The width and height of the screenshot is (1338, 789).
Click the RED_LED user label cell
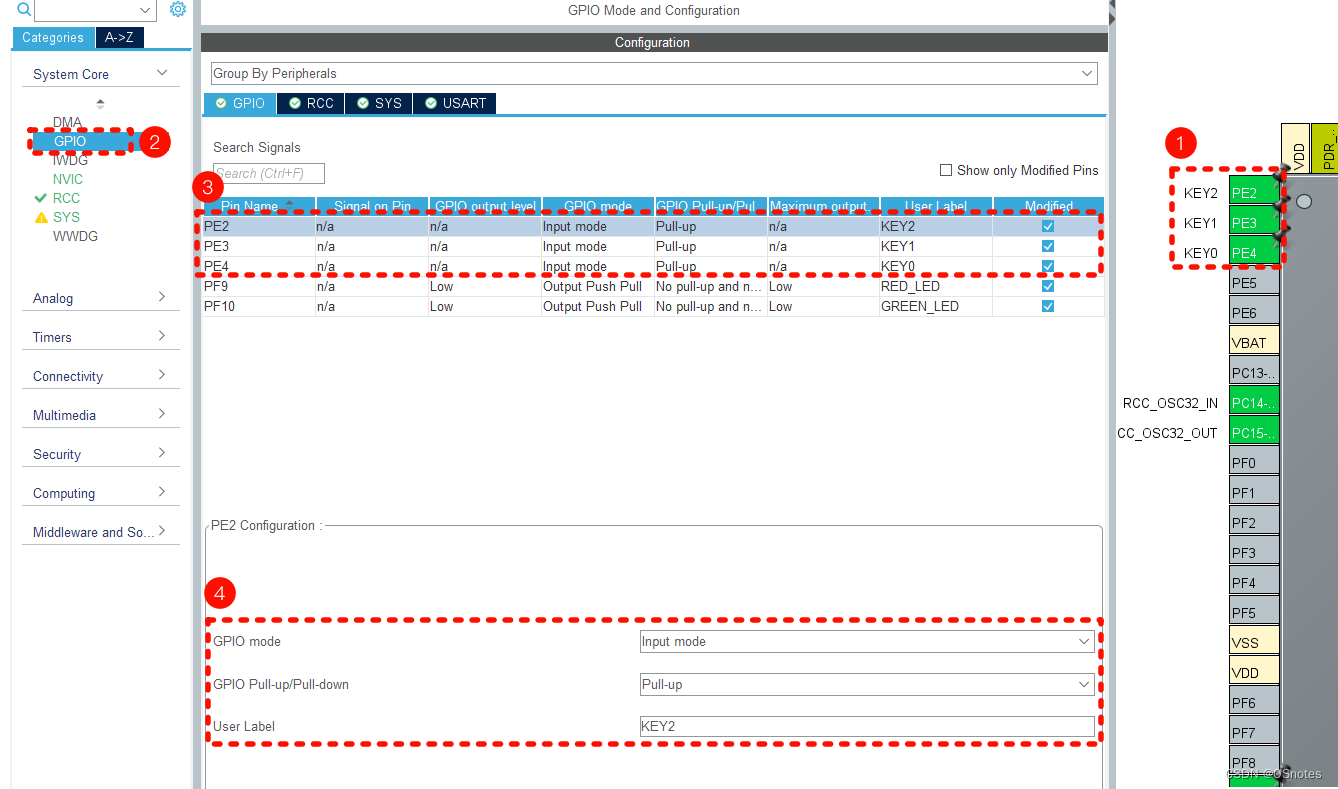936,287
